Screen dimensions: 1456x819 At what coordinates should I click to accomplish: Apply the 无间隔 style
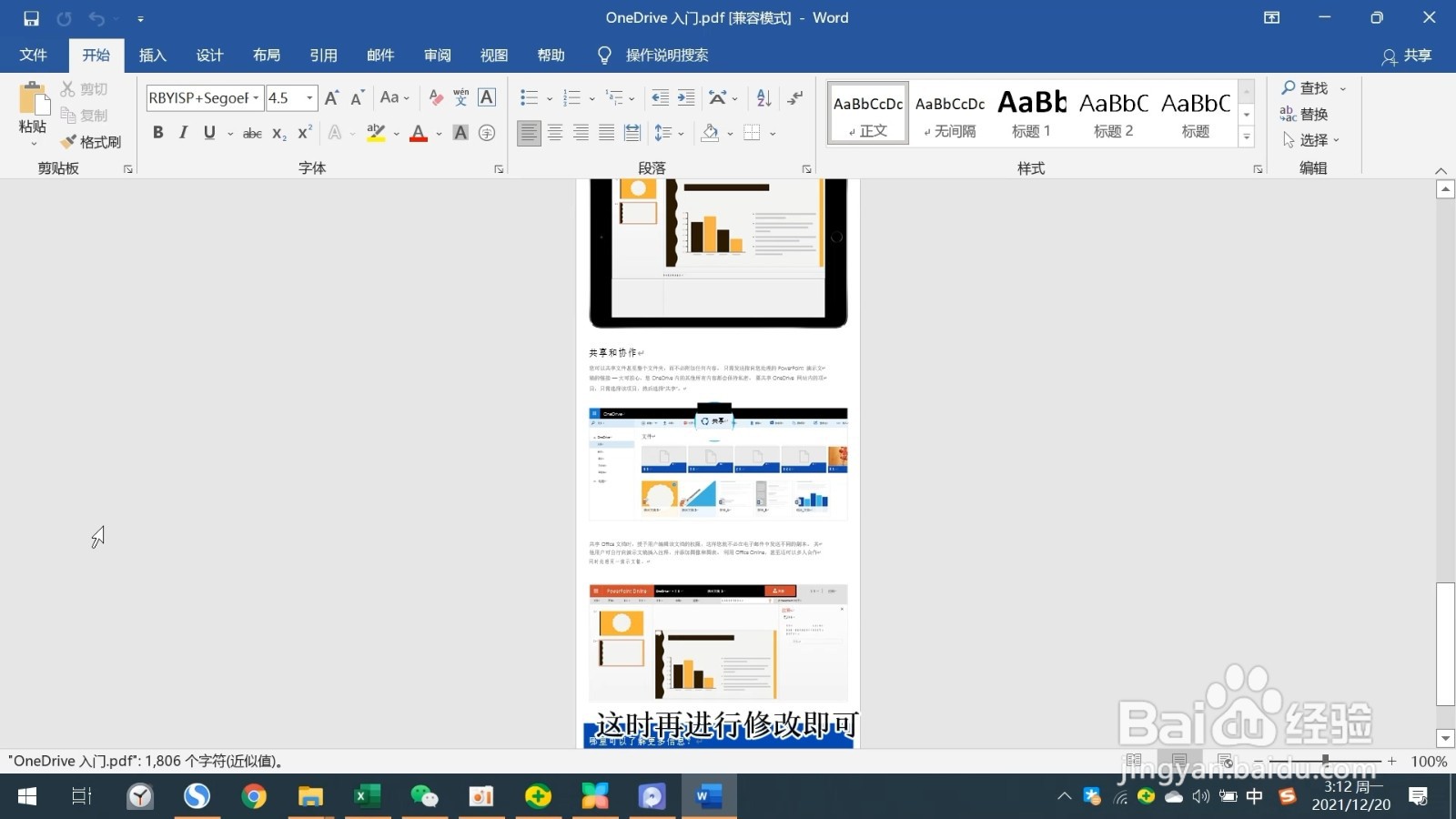949,113
